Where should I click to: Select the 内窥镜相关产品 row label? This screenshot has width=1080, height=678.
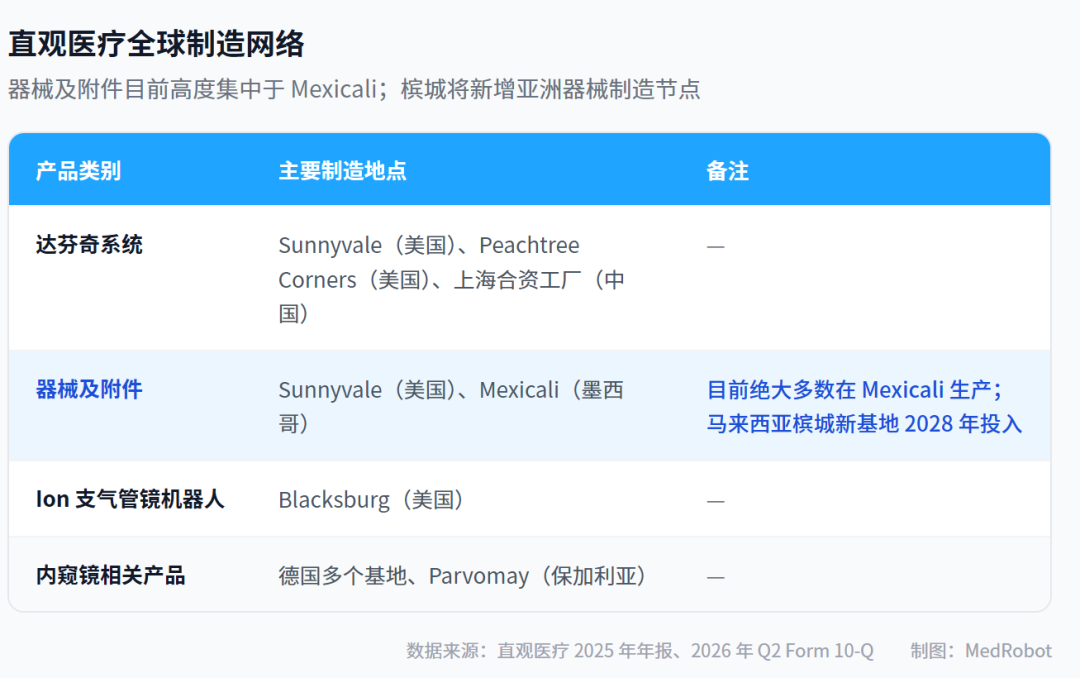[x=110, y=575]
